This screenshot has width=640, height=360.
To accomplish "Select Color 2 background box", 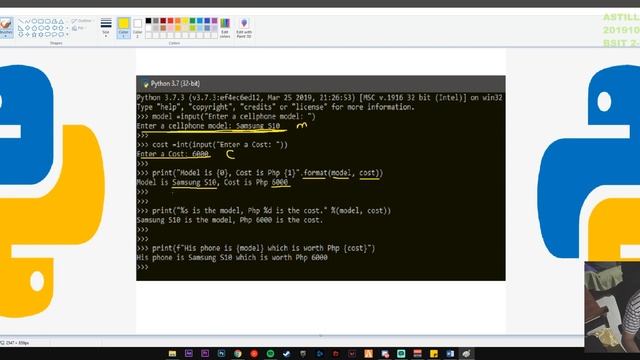I will 138,28.
